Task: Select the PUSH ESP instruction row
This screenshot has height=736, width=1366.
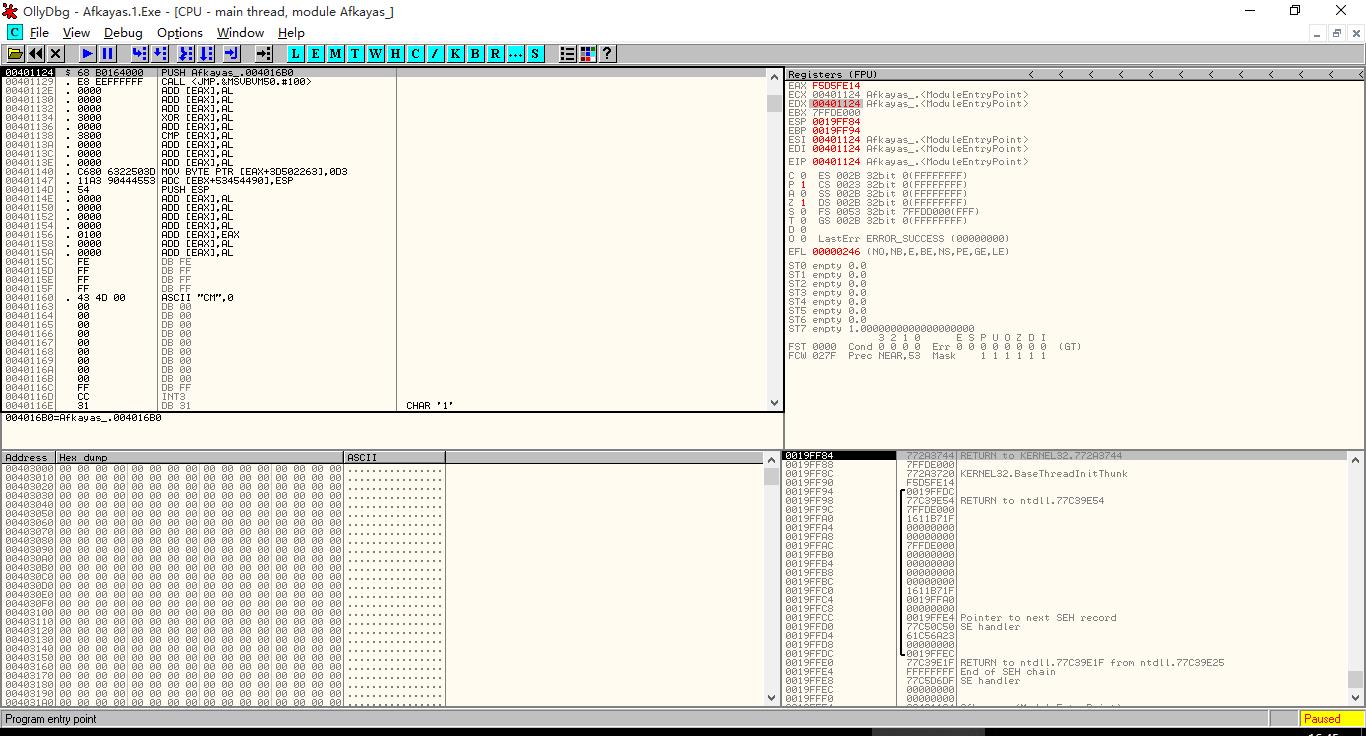Action: point(384,190)
